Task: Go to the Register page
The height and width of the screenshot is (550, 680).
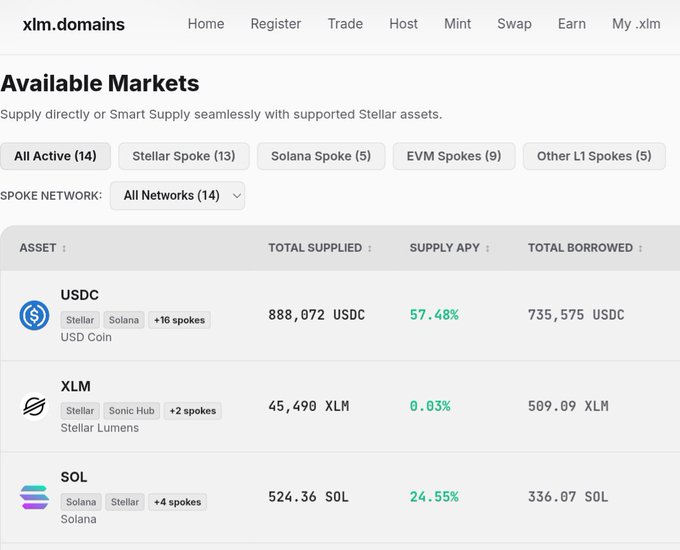Action: pos(276,24)
